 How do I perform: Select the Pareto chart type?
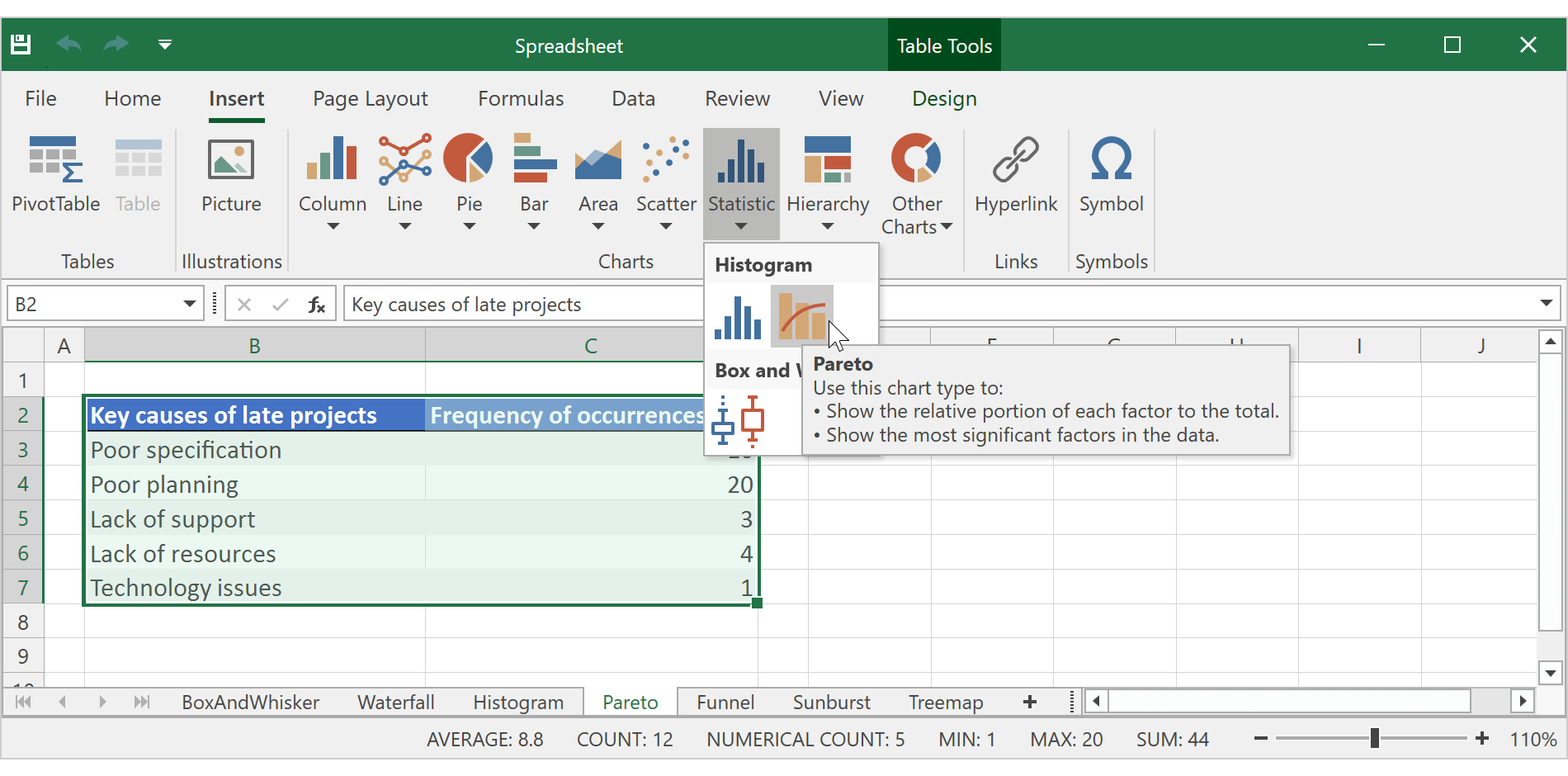tap(801, 316)
